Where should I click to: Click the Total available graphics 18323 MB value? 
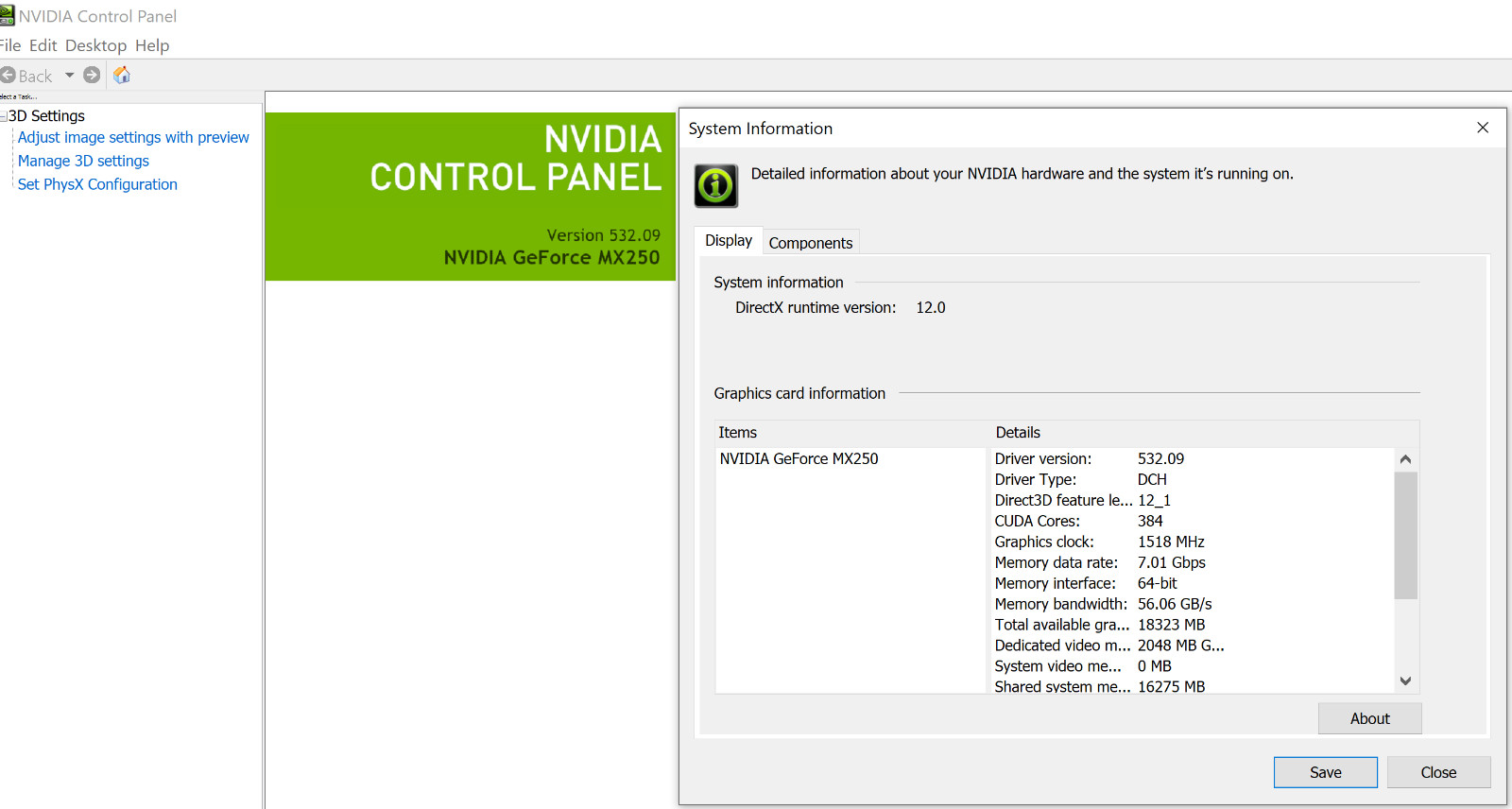(x=1171, y=626)
